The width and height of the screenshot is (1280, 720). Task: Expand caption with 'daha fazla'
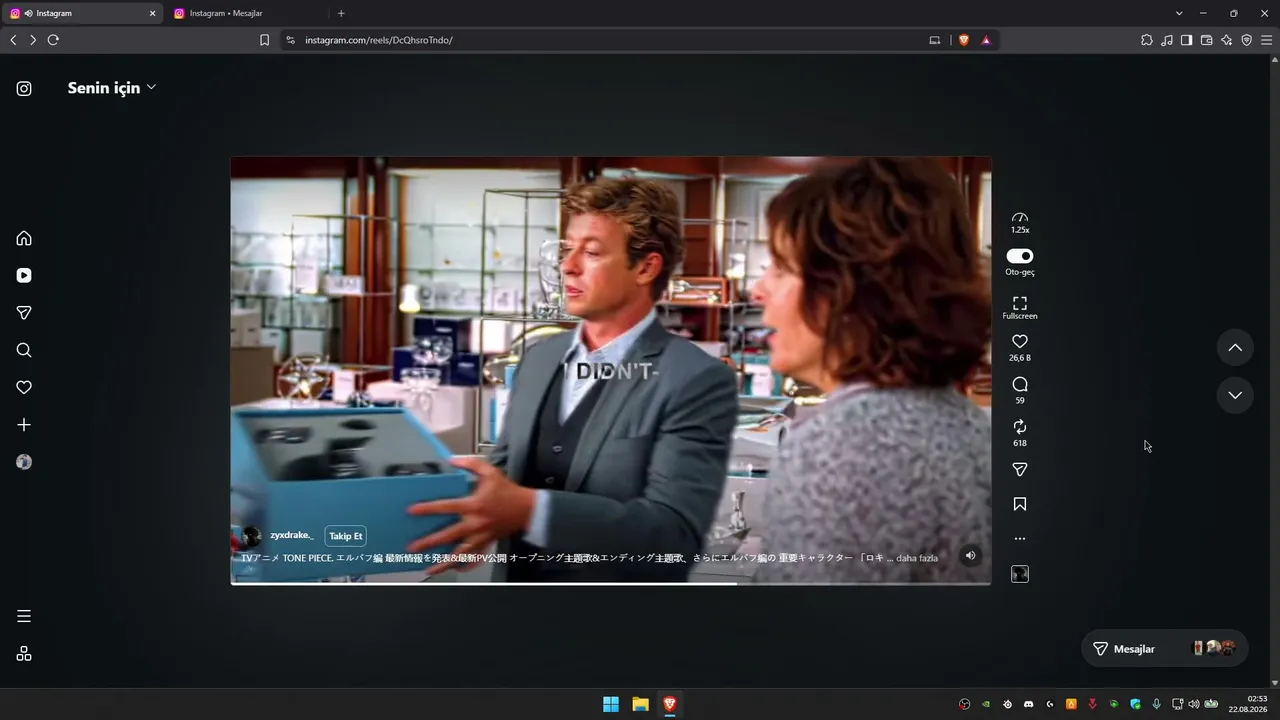(x=917, y=558)
